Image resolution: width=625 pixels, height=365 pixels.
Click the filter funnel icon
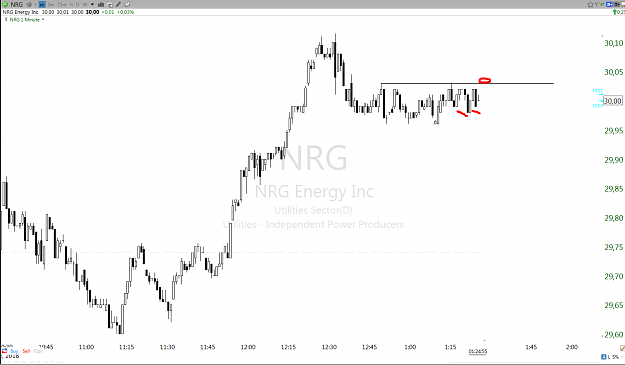[597, 4]
